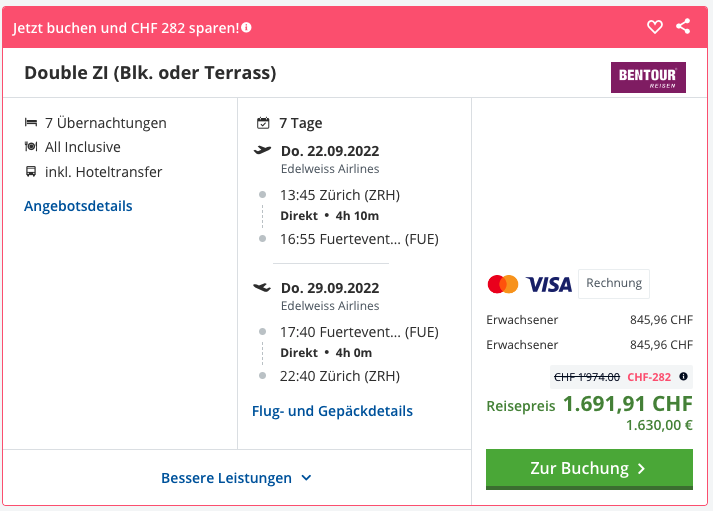Click the outbound flight airplane icon
The height and width of the screenshot is (511, 713).
click(x=263, y=150)
